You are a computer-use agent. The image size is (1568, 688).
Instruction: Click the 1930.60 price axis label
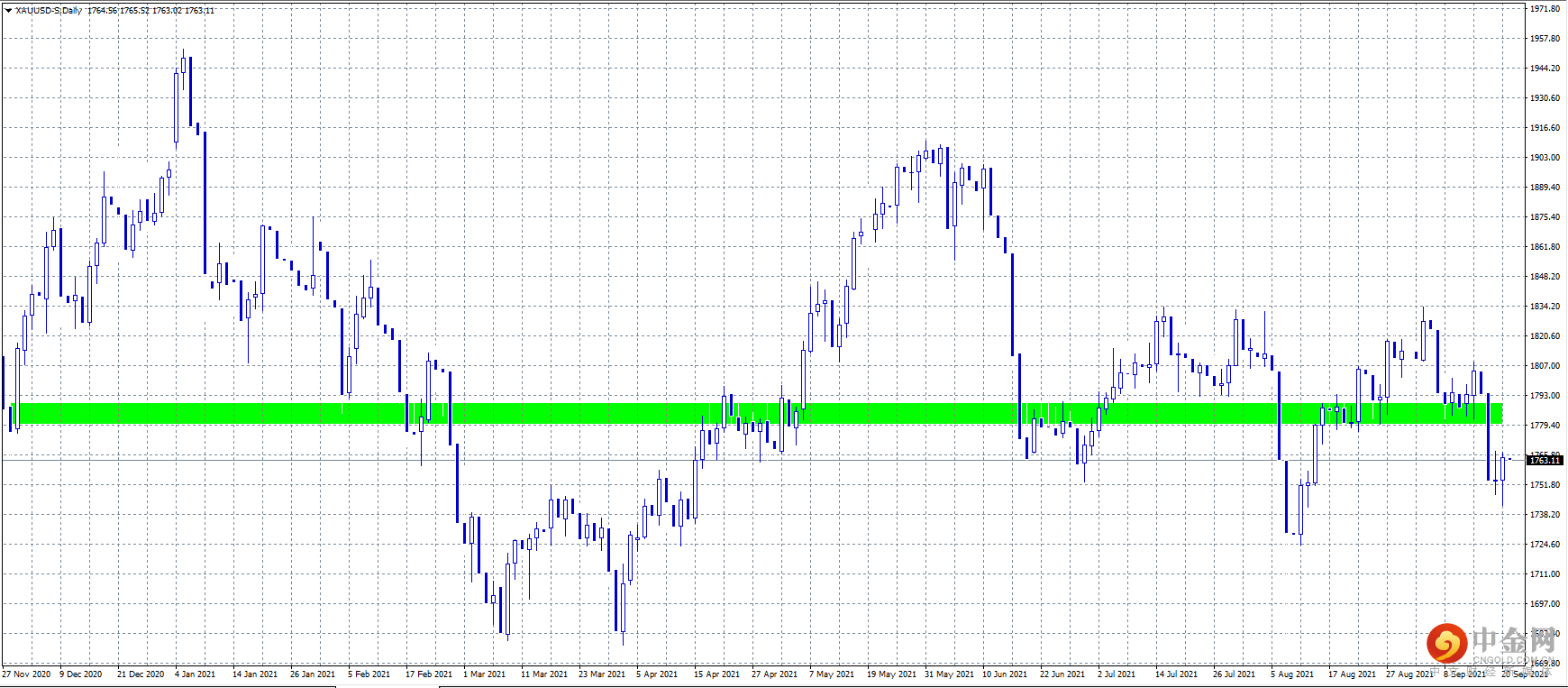click(1545, 98)
